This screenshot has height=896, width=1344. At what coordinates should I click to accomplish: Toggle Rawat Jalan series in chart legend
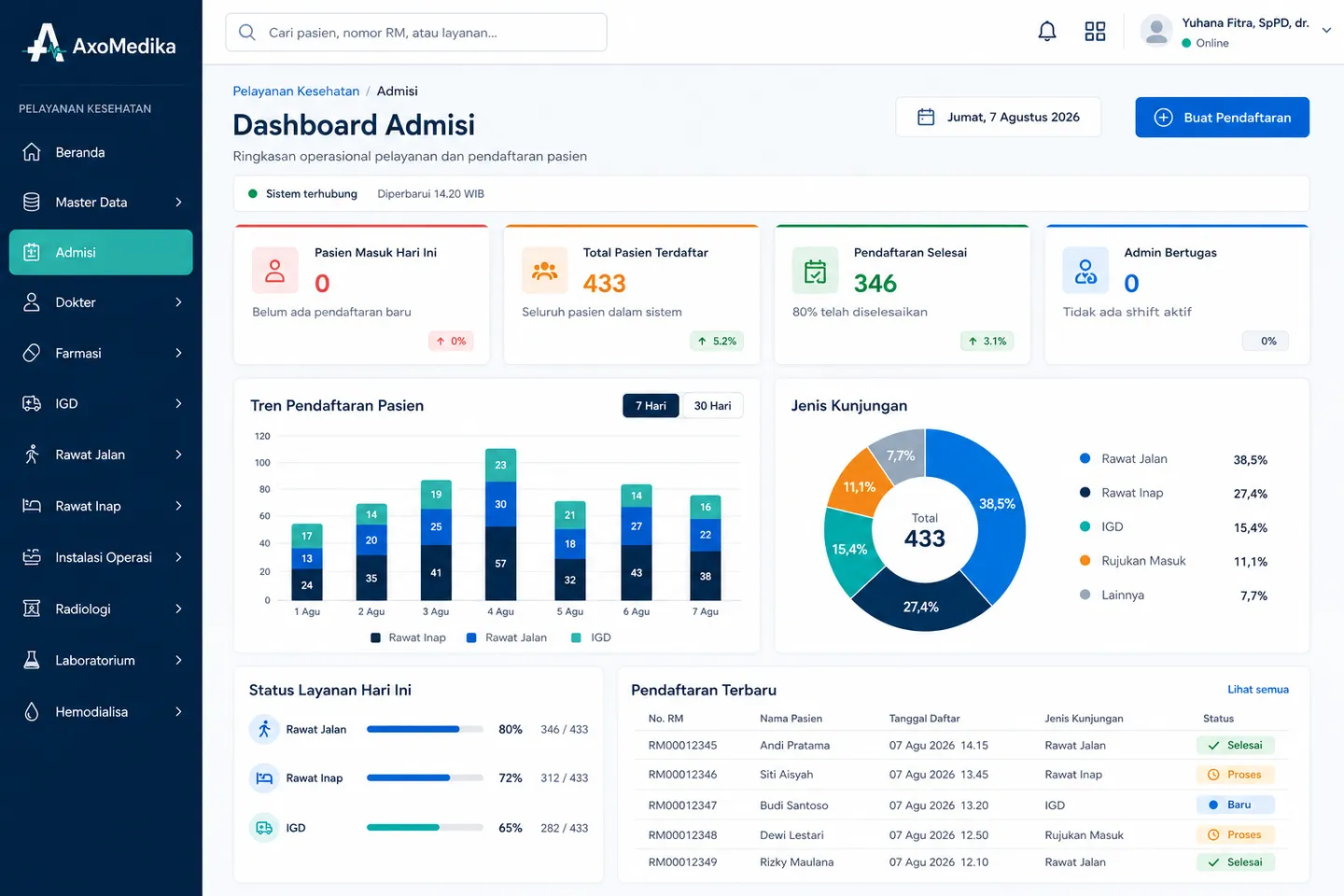tap(507, 637)
